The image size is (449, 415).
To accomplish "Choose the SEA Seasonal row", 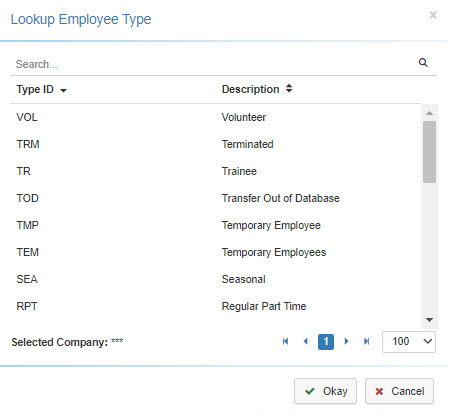I will point(215,279).
